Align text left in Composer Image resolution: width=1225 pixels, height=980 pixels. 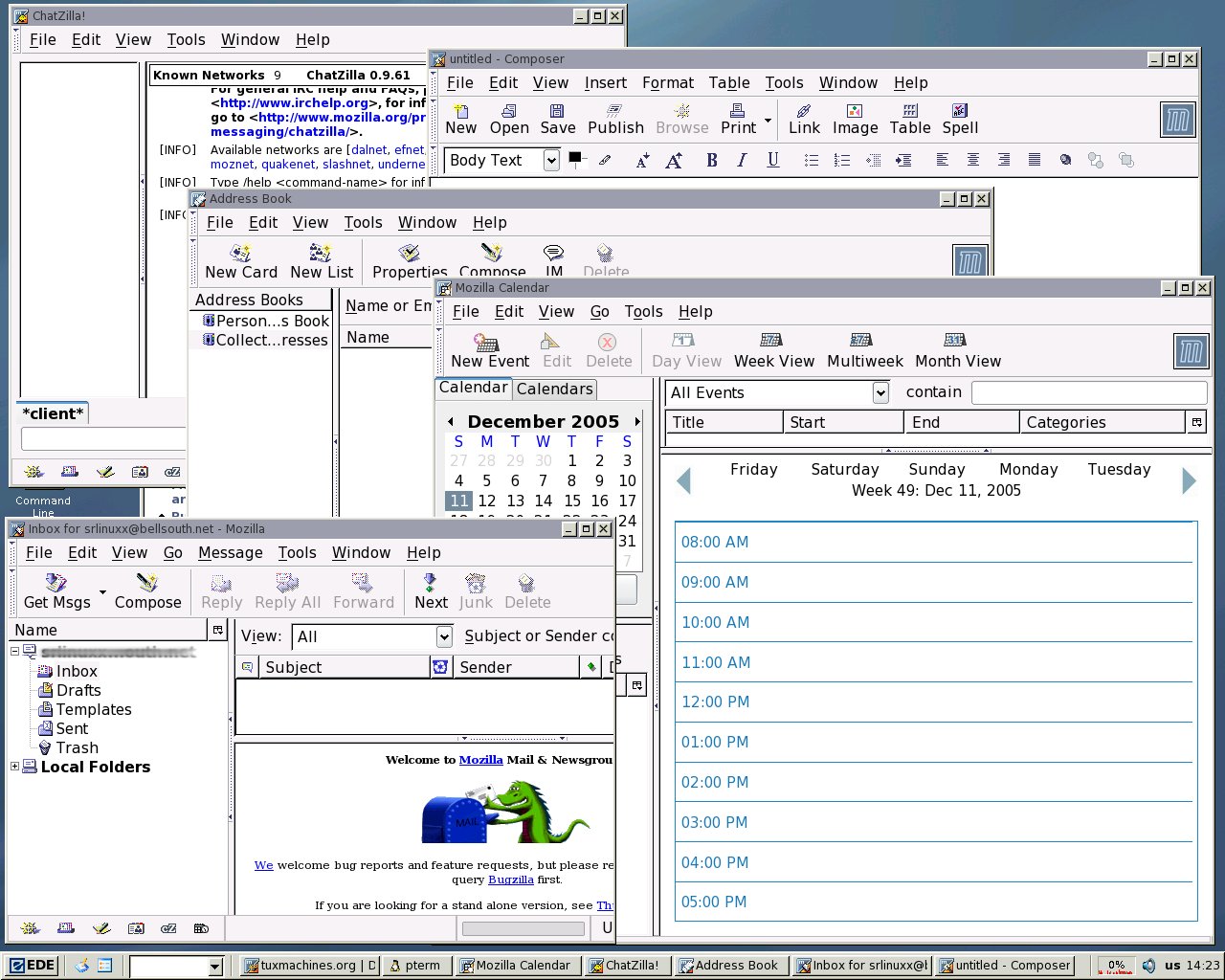pos(943,160)
